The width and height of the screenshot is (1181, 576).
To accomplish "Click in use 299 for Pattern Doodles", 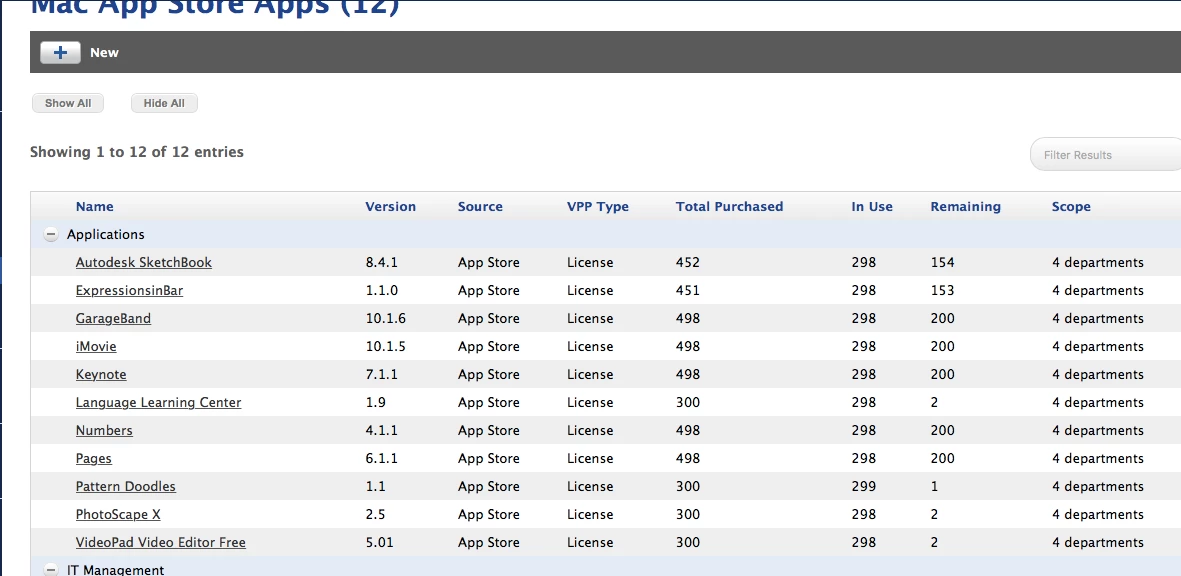I will (x=864, y=486).
